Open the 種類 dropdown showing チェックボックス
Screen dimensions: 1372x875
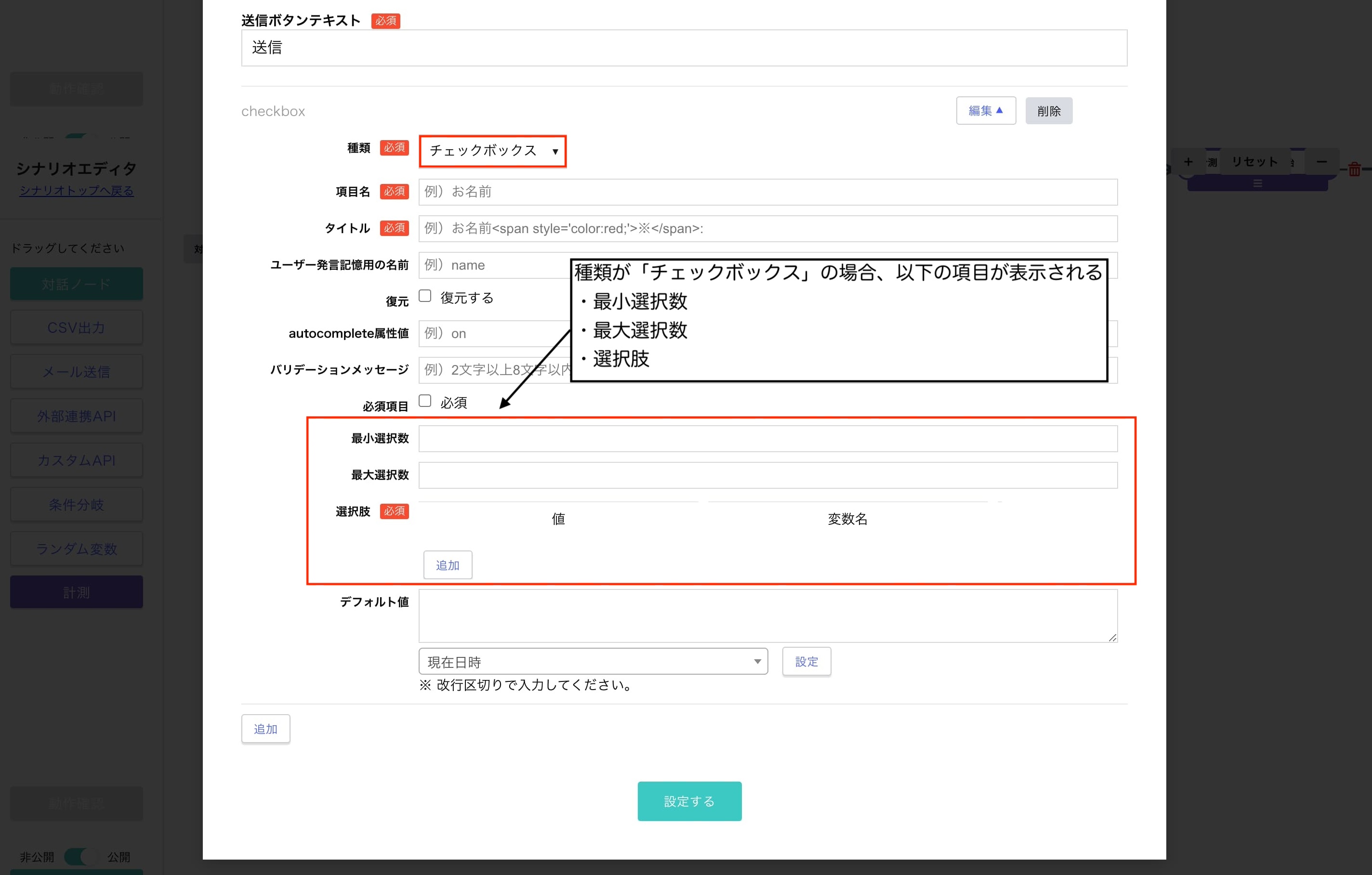(x=493, y=151)
